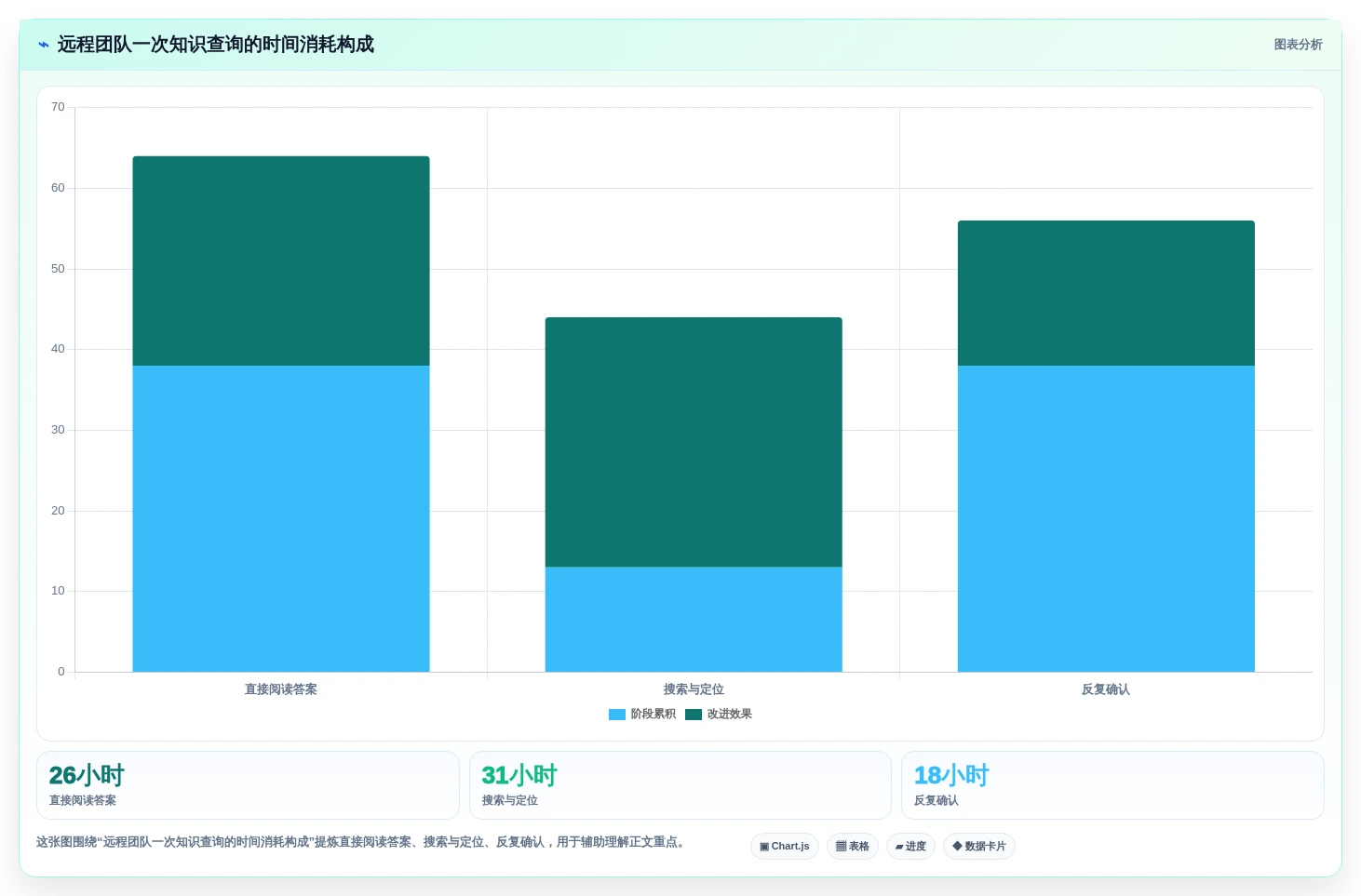
Task: Click the 直接阅读答案 x-axis label
Action: click(x=281, y=689)
